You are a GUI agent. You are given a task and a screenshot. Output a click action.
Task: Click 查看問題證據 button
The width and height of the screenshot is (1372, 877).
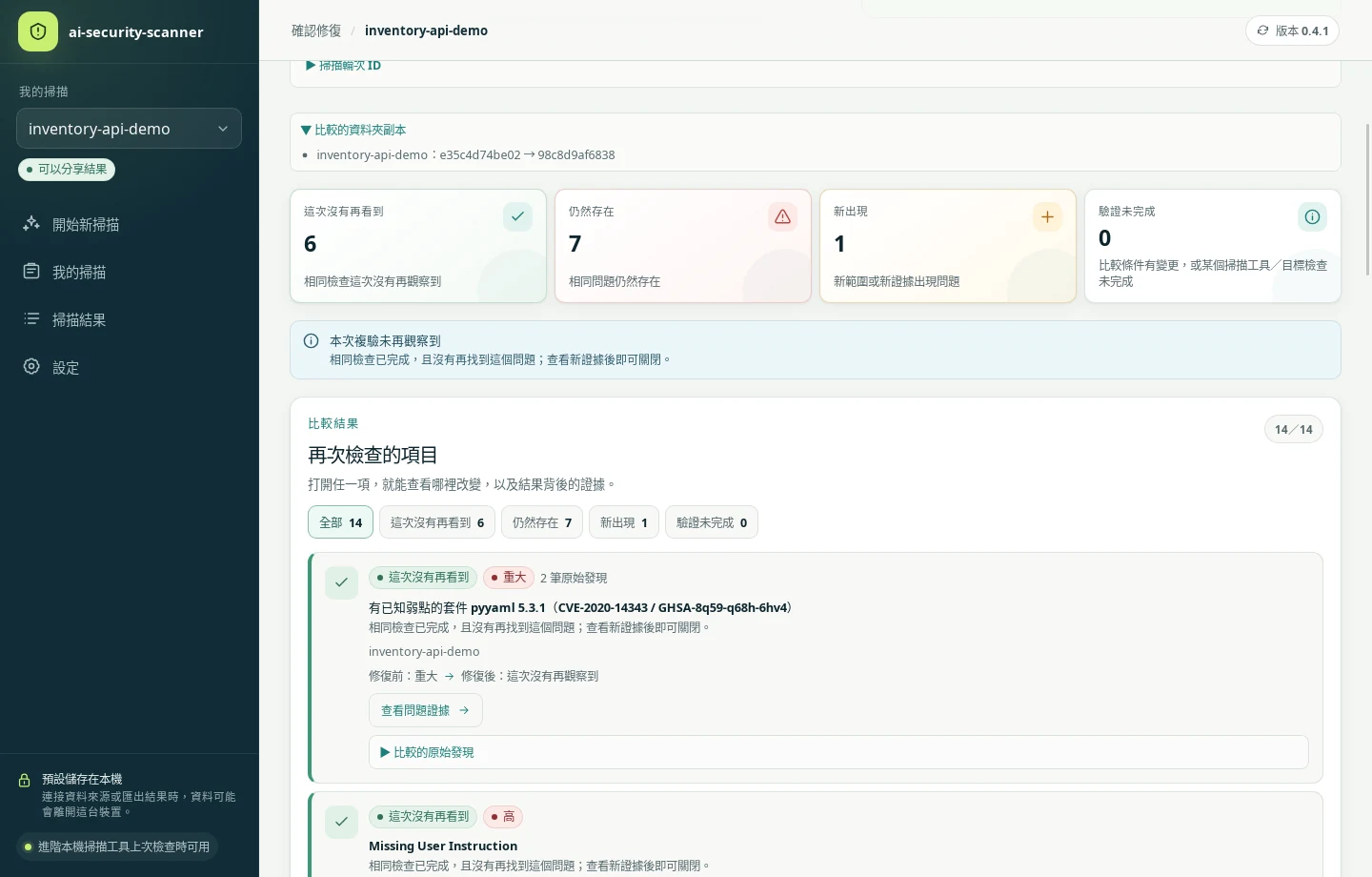click(425, 710)
